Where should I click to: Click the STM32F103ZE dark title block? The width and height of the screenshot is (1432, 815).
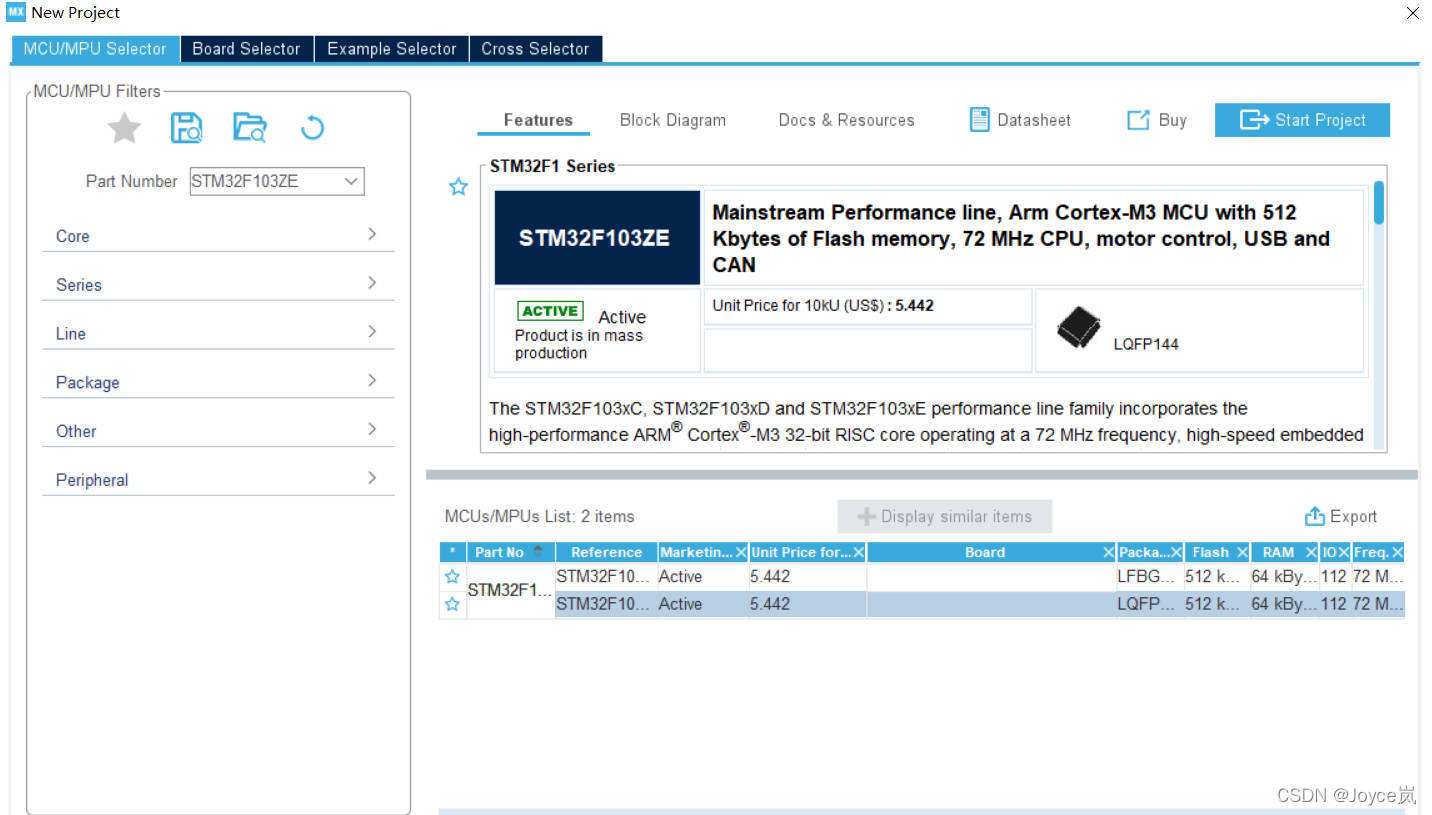(597, 238)
